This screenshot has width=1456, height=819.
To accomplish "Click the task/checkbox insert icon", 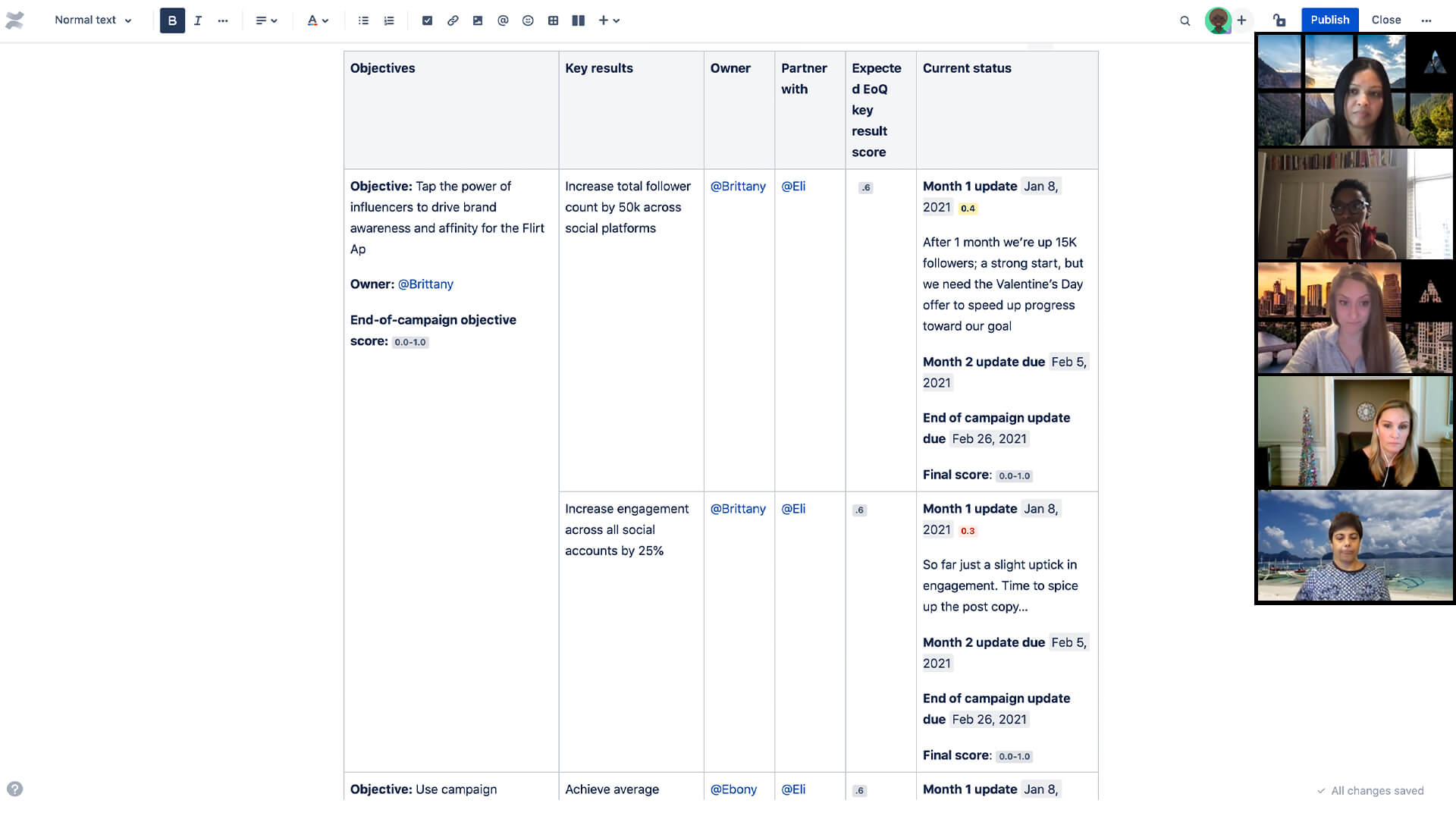I will 426,20.
